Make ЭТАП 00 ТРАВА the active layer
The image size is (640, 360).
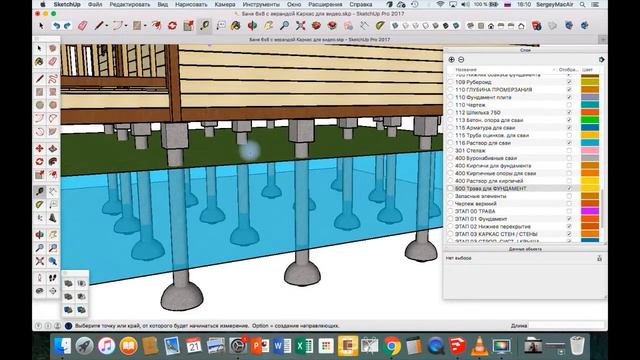point(451,211)
